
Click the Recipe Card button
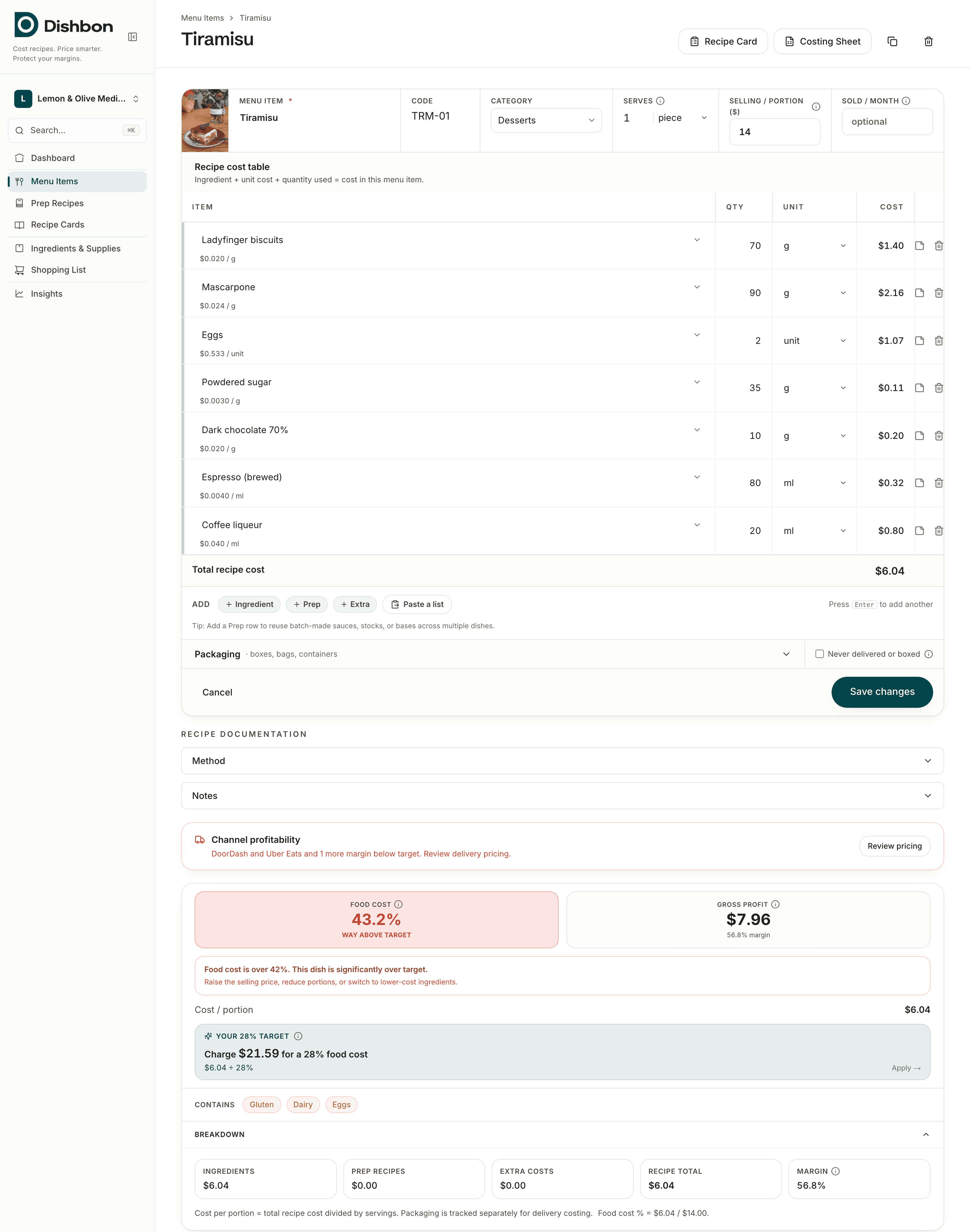[x=723, y=41]
